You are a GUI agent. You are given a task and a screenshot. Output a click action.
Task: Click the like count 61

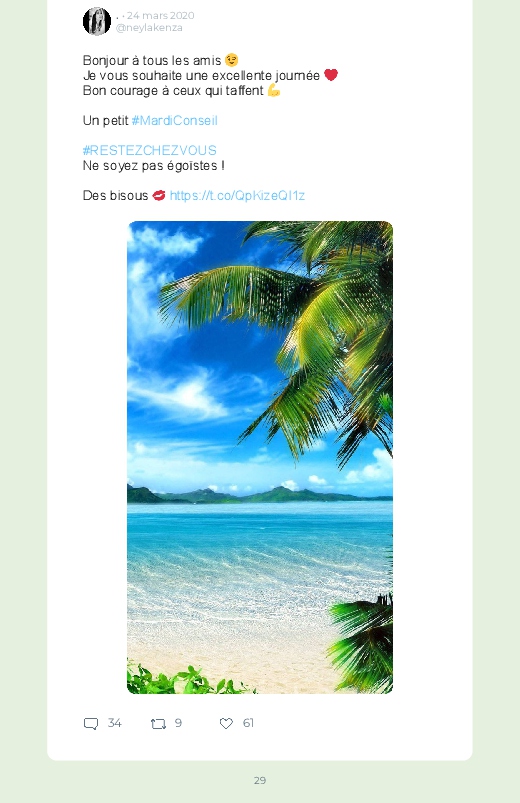click(x=248, y=723)
